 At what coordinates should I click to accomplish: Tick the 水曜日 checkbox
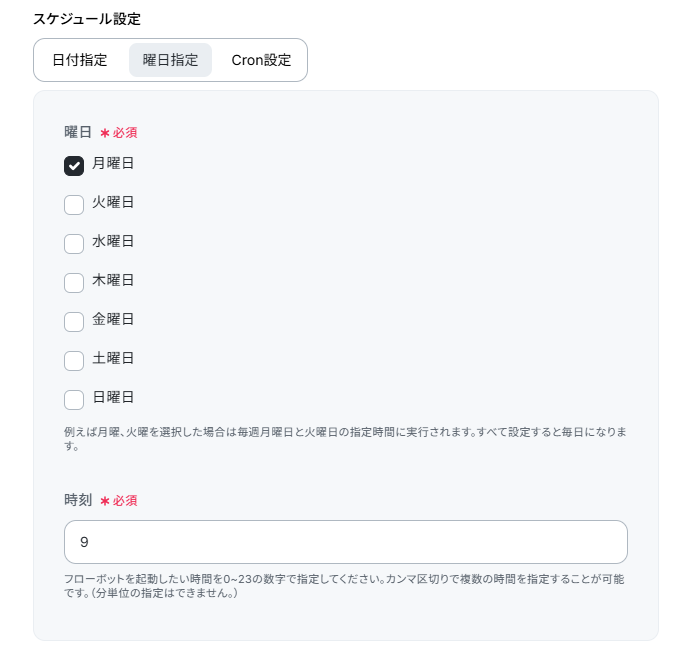[74, 244]
